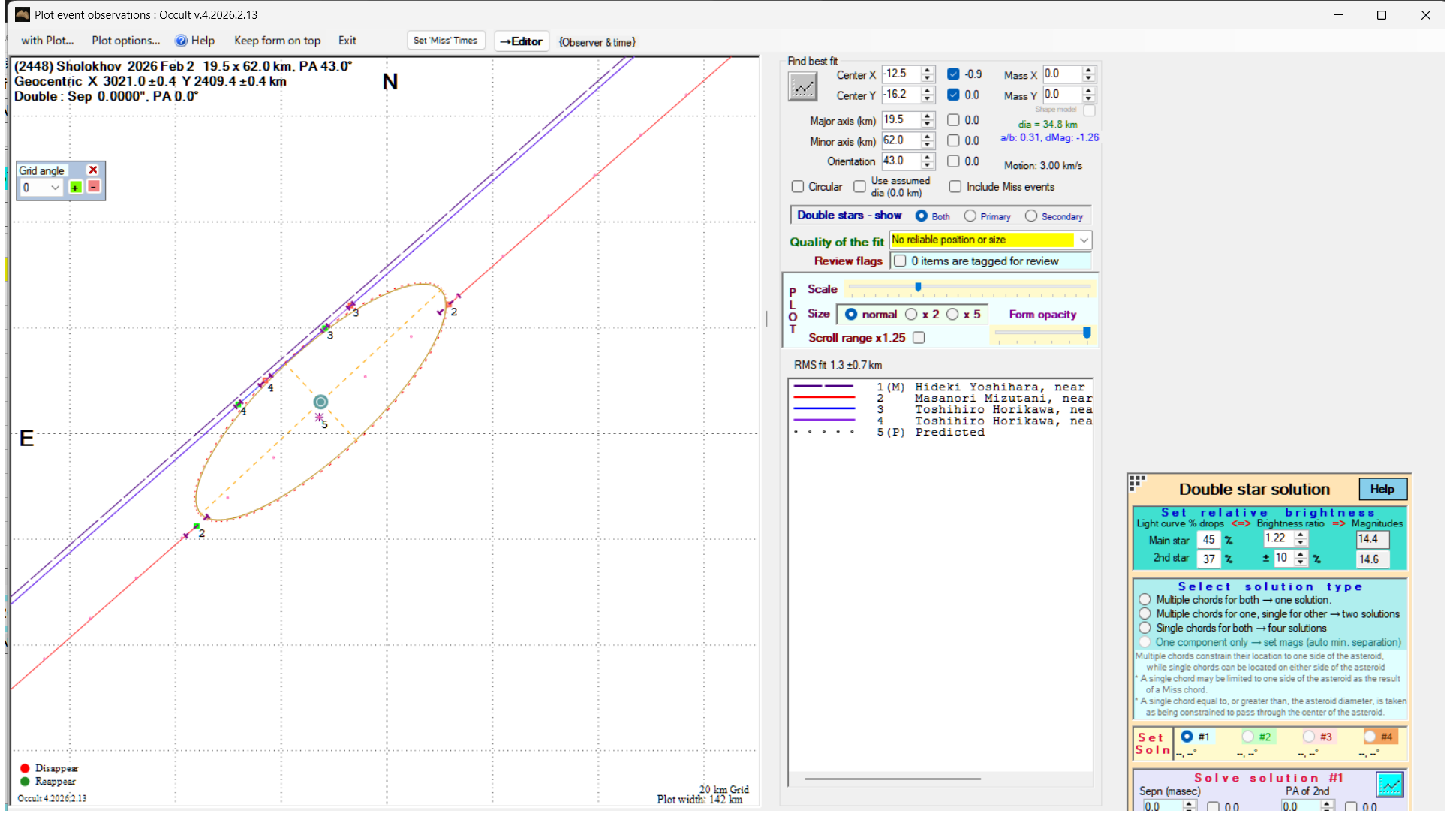The width and height of the screenshot is (1456, 826).
Task: Increase grid angle with green plus button
Action: pos(75,188)
